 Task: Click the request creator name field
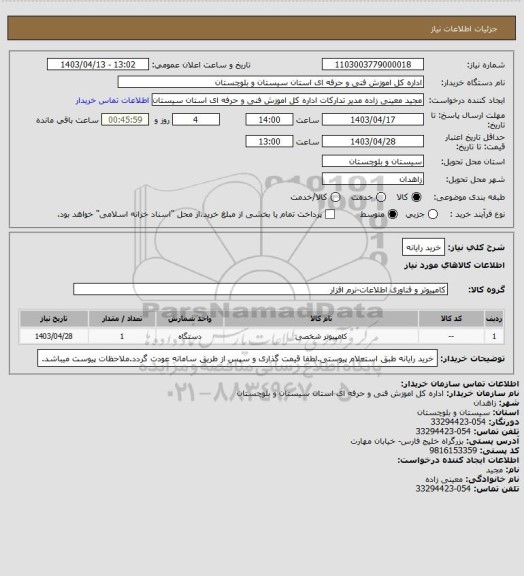pyautogui.click(x=288, y=100)
